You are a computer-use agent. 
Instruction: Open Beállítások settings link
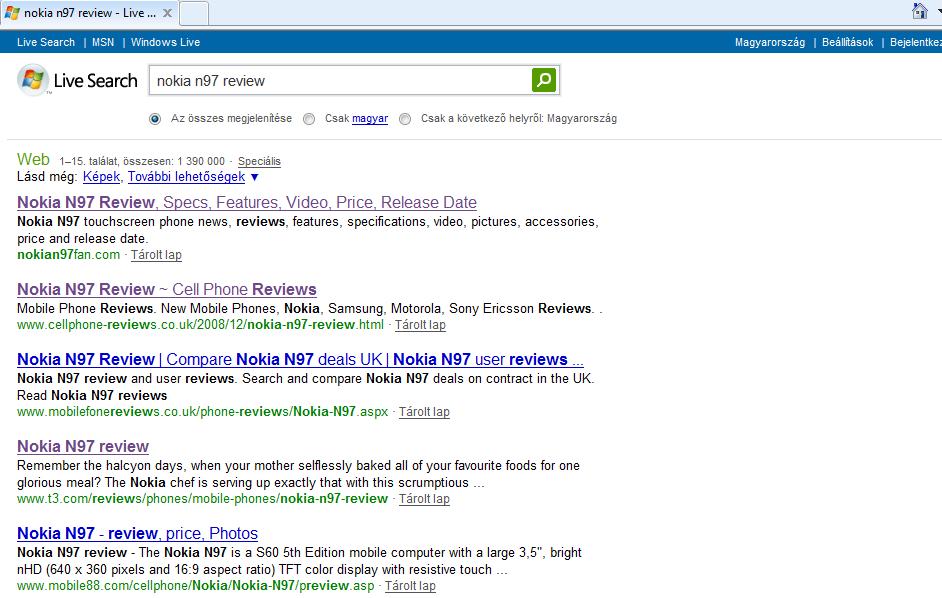pyautogui.click(x=847, y=42)
